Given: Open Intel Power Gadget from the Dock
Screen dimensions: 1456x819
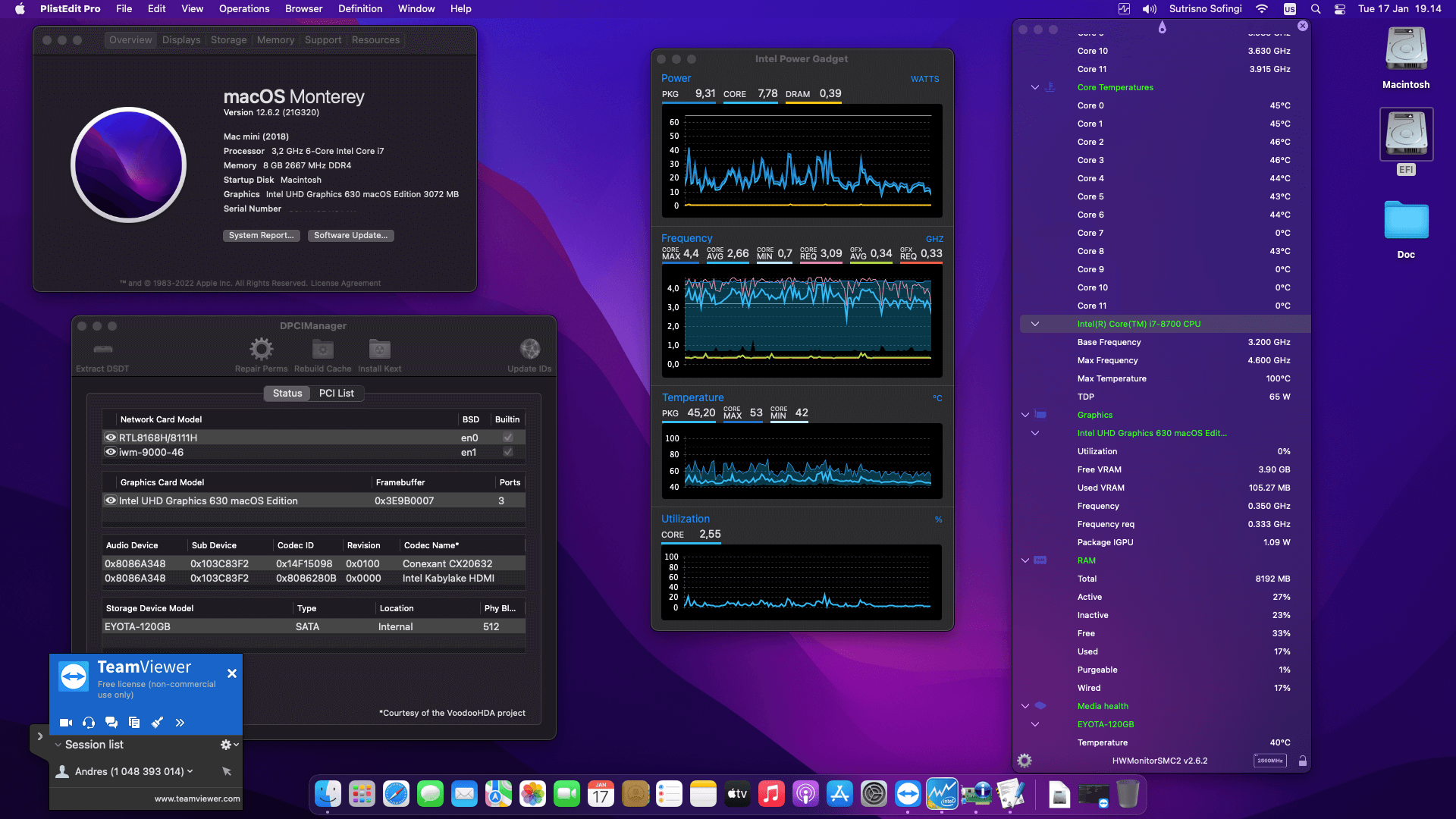Looking at the screenshot, I should point(942,795).
